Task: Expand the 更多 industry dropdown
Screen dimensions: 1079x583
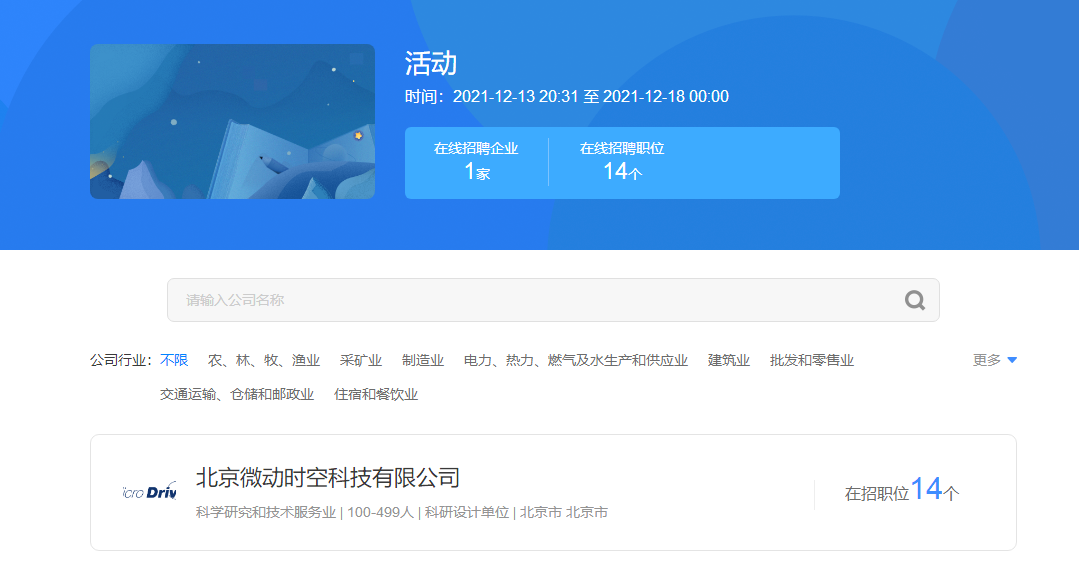Action: [994, 360]
